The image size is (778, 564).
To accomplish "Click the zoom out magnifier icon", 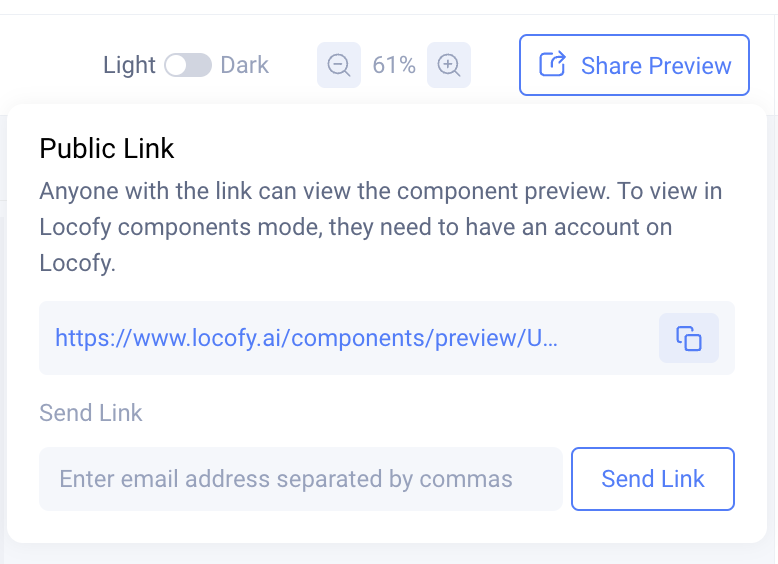I will click(339, 66).
